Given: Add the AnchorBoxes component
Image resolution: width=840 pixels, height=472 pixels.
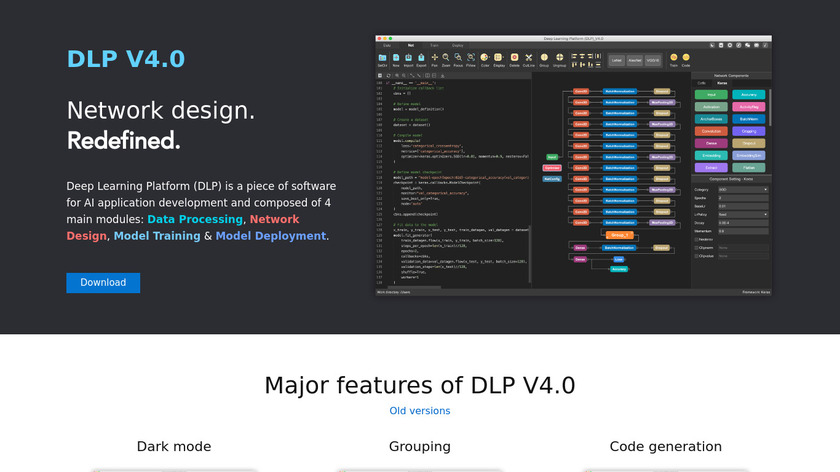Looking at the screenshot, I should 711,119.
